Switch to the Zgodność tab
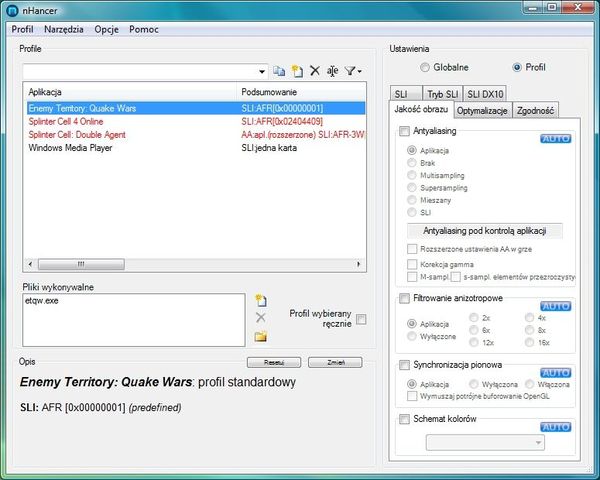The height and width of the screenshot is (480, 600). [x=535, y=111]
